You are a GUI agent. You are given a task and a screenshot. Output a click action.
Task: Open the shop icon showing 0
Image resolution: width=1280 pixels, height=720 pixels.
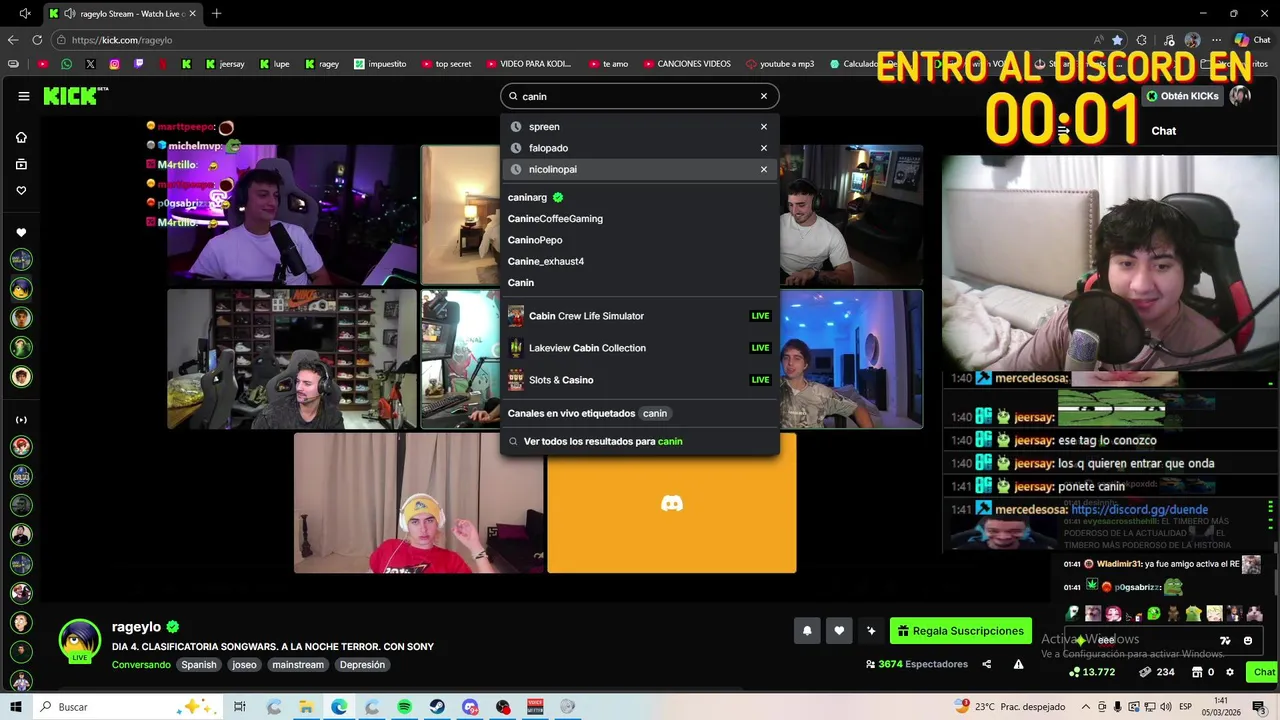(1201, 672)
